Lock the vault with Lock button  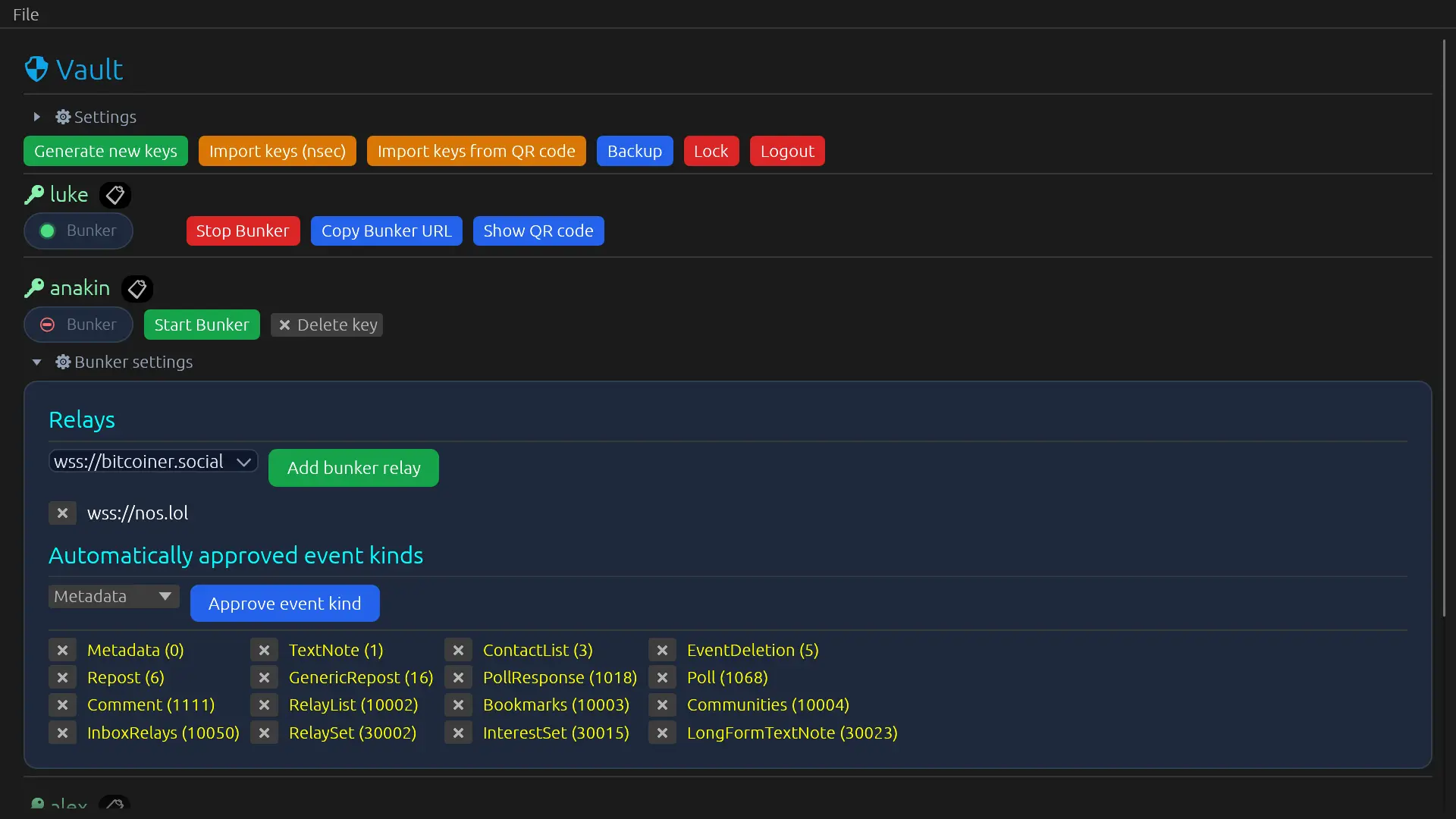pyautogui.click(x=711, y=151)
